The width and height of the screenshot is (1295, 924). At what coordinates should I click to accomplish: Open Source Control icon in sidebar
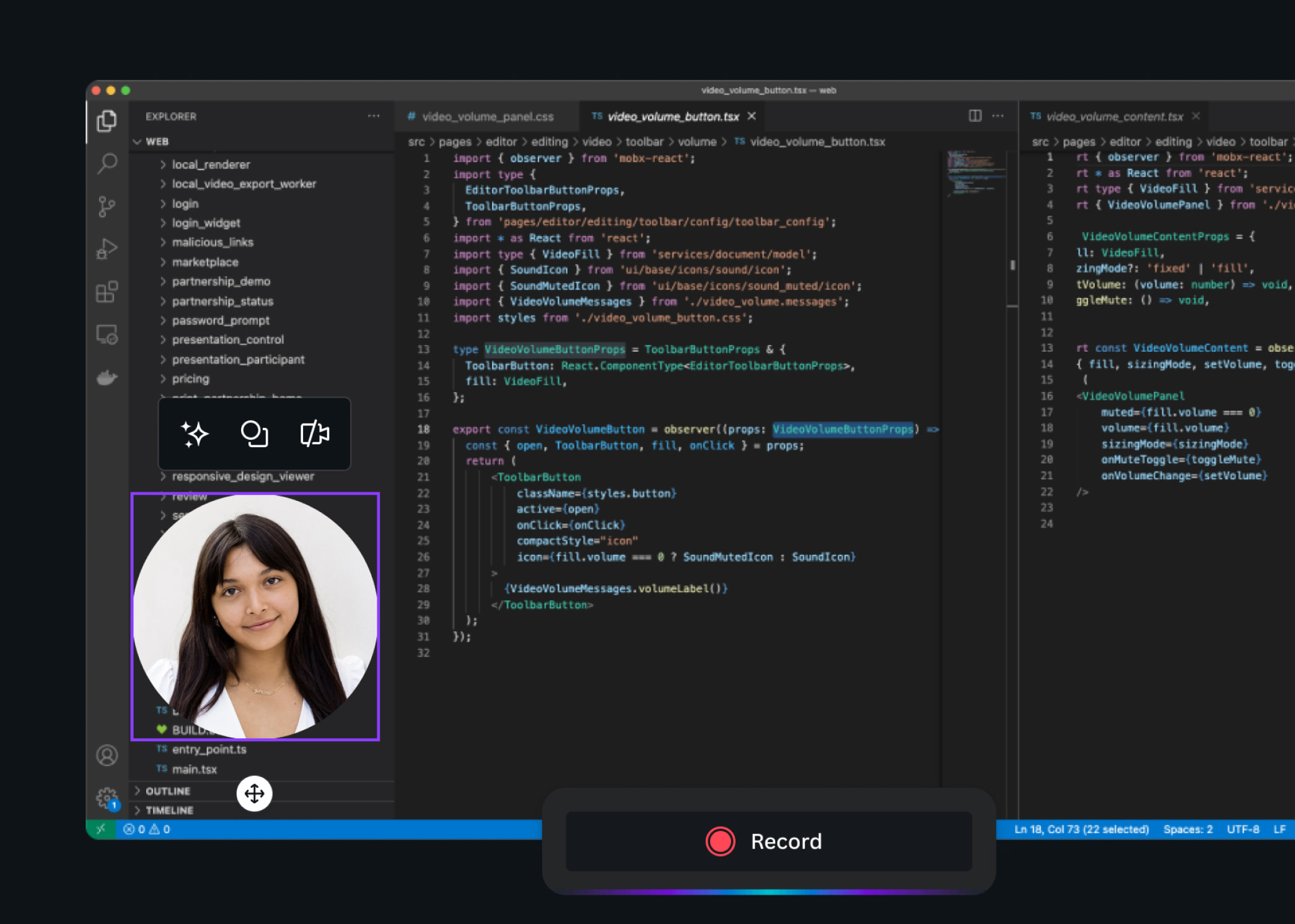pos(108,204)
